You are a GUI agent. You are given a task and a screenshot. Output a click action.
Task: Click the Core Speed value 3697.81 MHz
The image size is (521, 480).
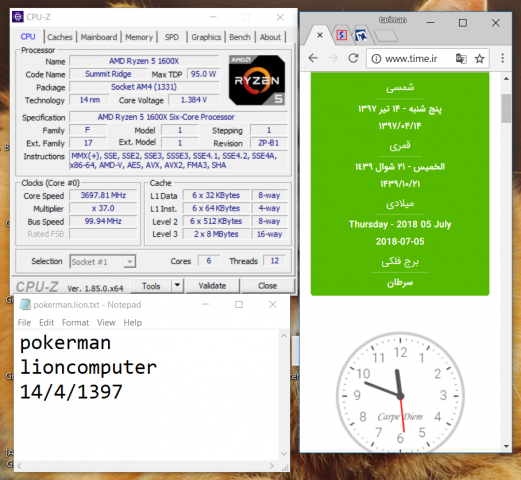(x=103, y=195)
